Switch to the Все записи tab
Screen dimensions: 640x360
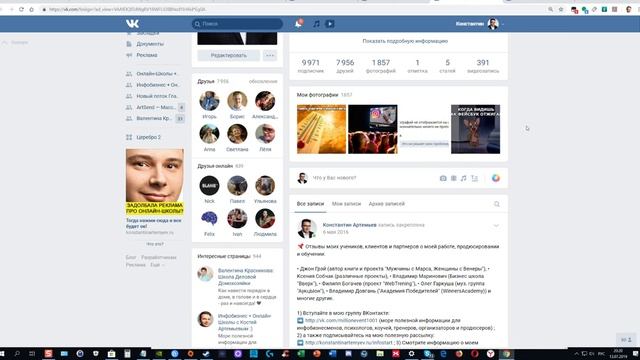pyautogui.click(x=310, y=204)
